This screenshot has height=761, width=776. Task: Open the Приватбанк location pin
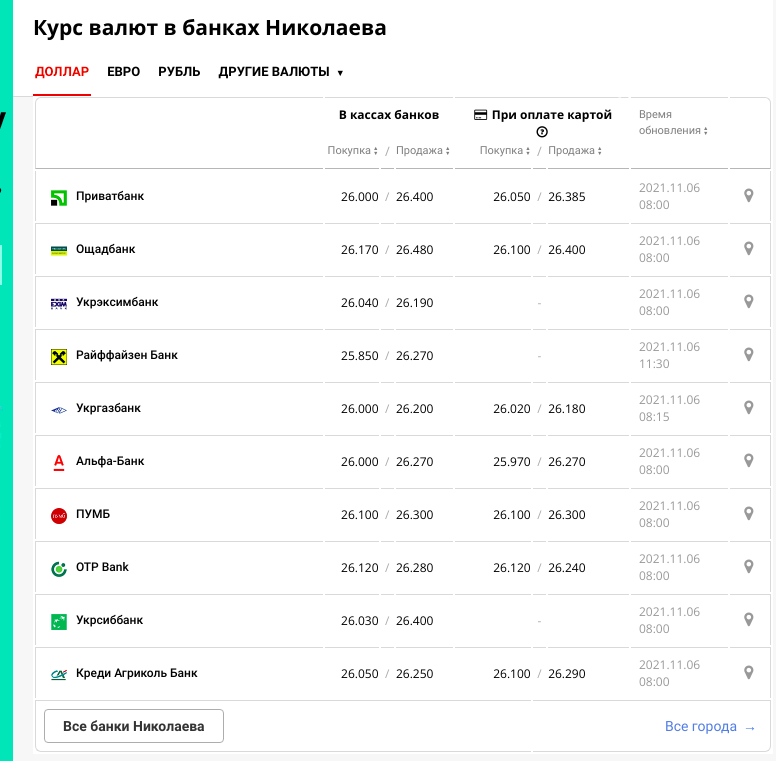click(x=749, y=196)
